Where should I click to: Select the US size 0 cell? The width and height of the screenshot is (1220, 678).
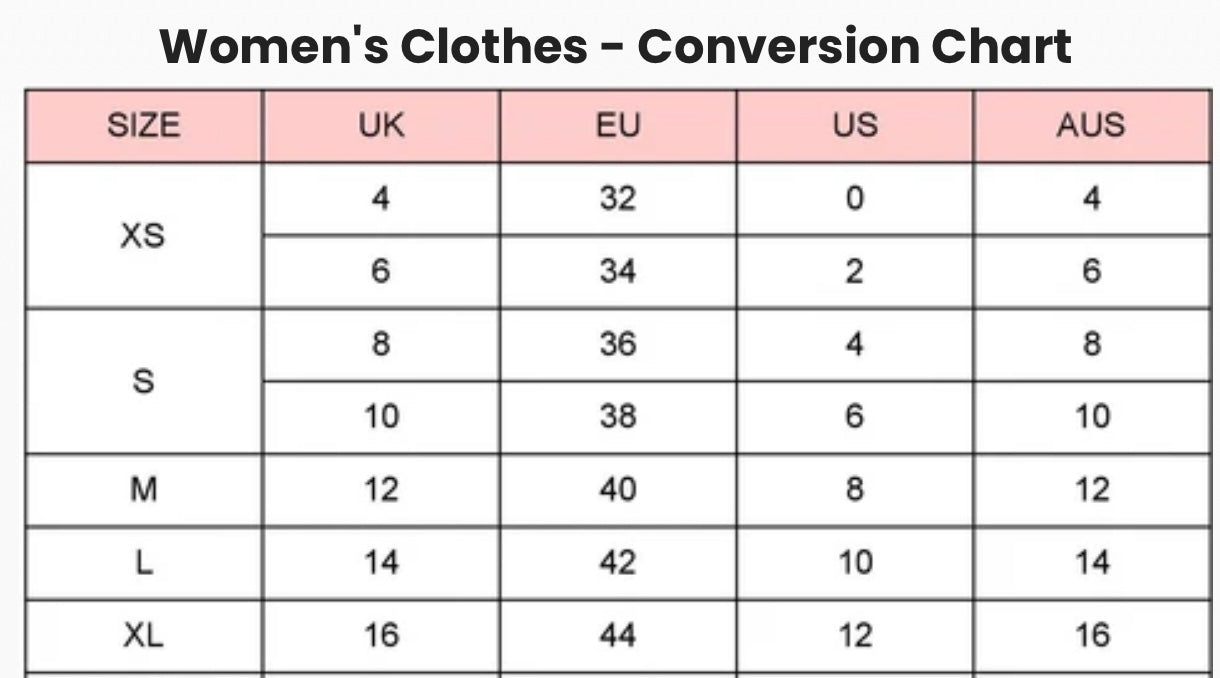(854, 199)
